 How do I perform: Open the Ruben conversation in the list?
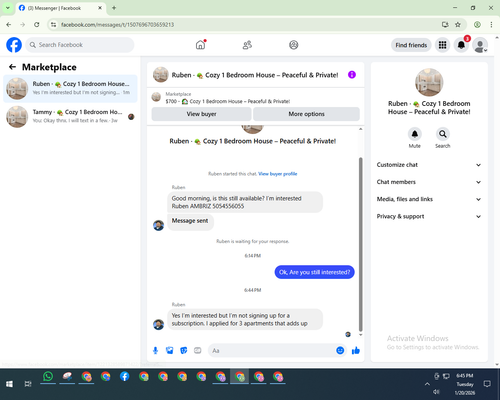(x=70, y=89)
